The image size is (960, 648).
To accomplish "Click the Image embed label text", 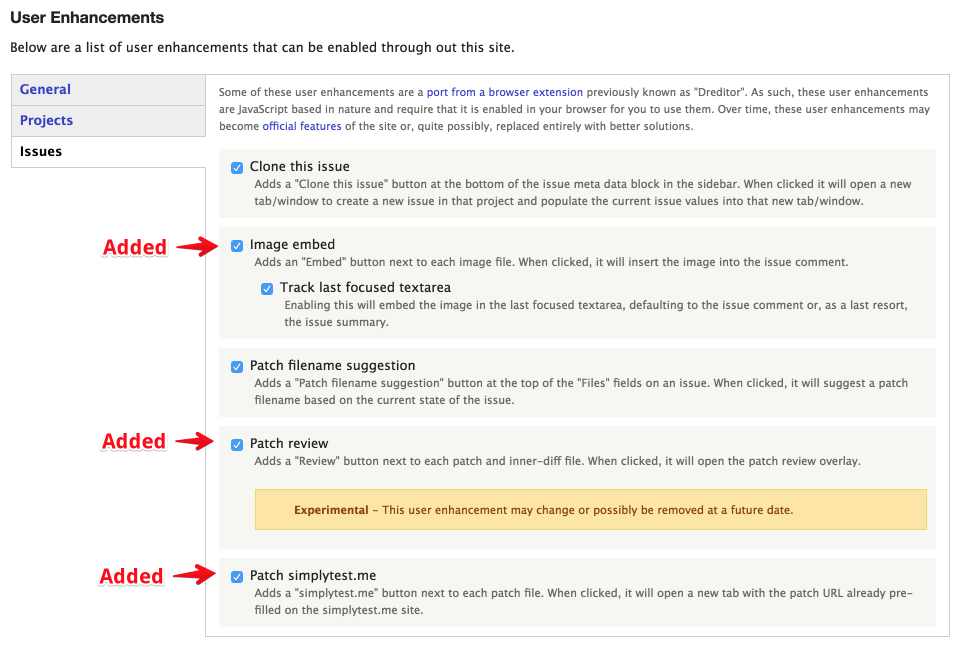I will pyautogui.click(x=292, y=245).
